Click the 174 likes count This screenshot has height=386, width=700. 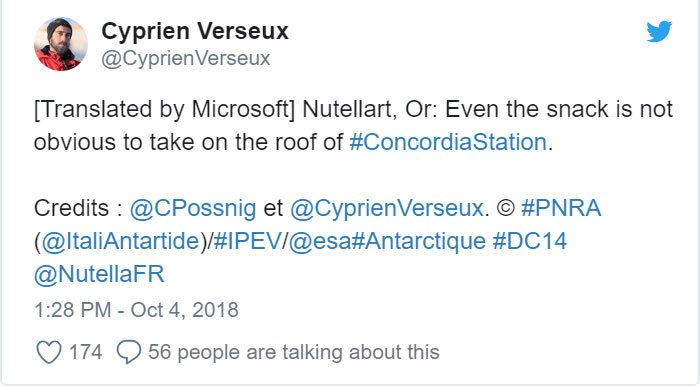coord(85,352)
